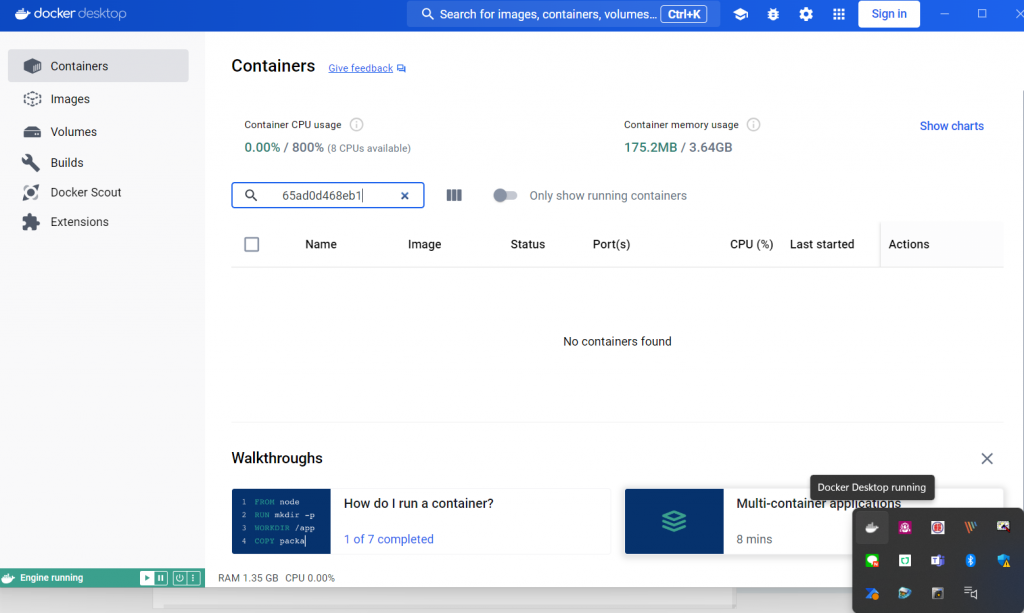Sort by Last started column

(x=822, y=244)
